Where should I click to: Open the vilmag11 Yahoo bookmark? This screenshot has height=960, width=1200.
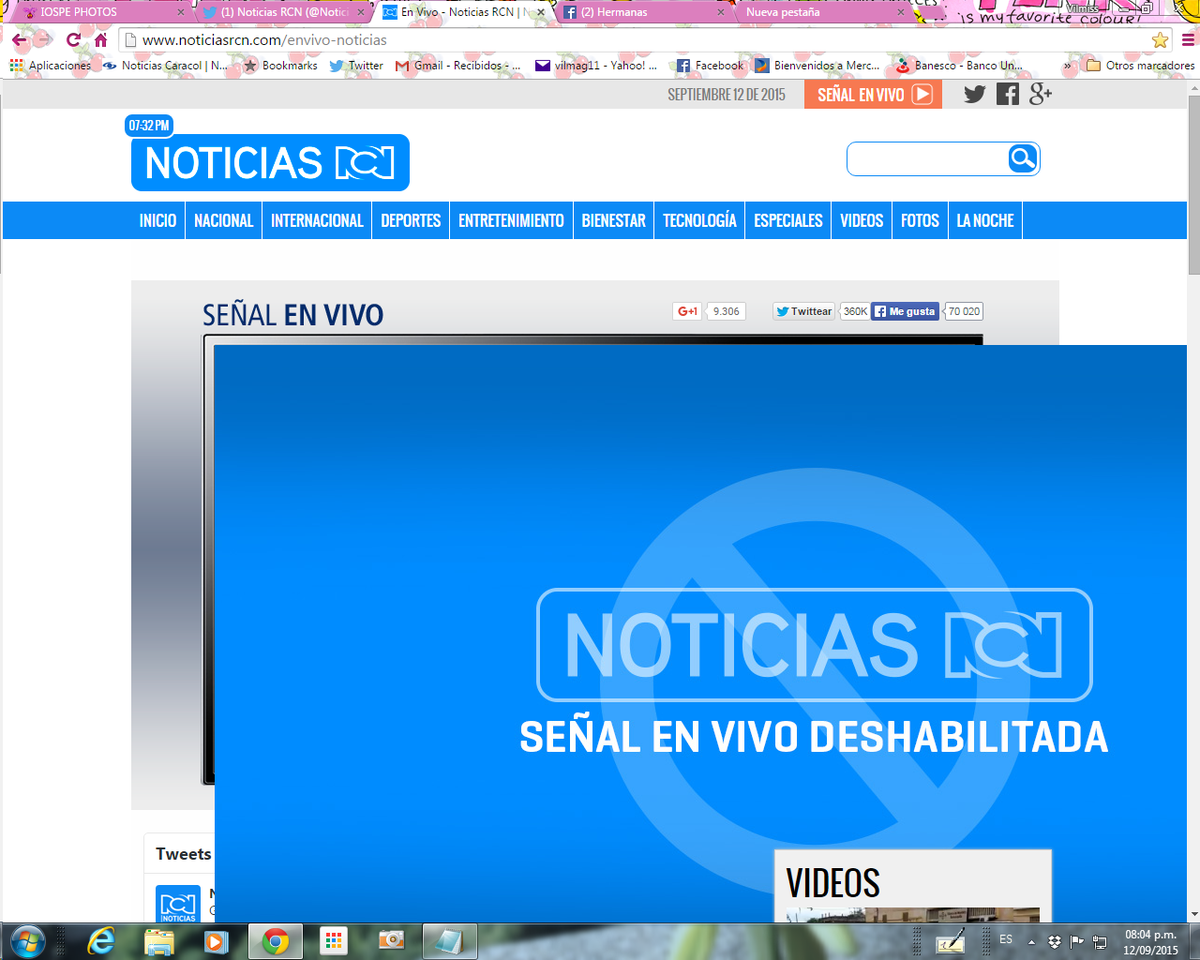pyautogui.click(x=597, y=65)
